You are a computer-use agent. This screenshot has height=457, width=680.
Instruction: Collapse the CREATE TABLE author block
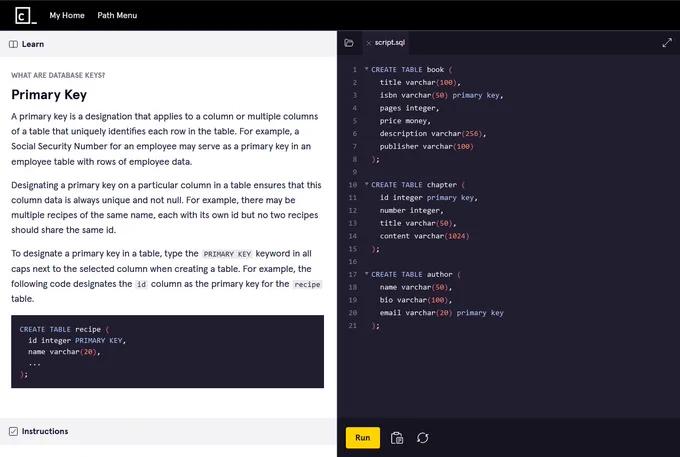pos(366,274)
